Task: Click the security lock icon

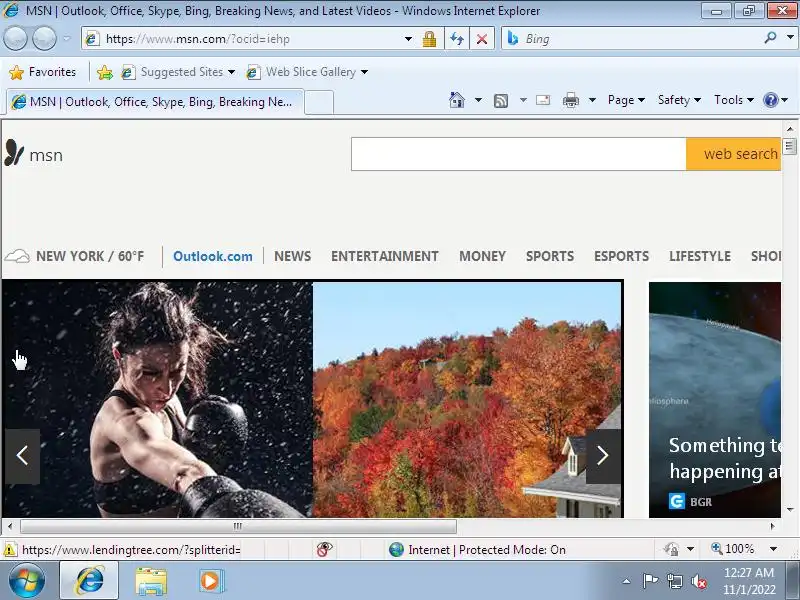Action: (429, 39)
